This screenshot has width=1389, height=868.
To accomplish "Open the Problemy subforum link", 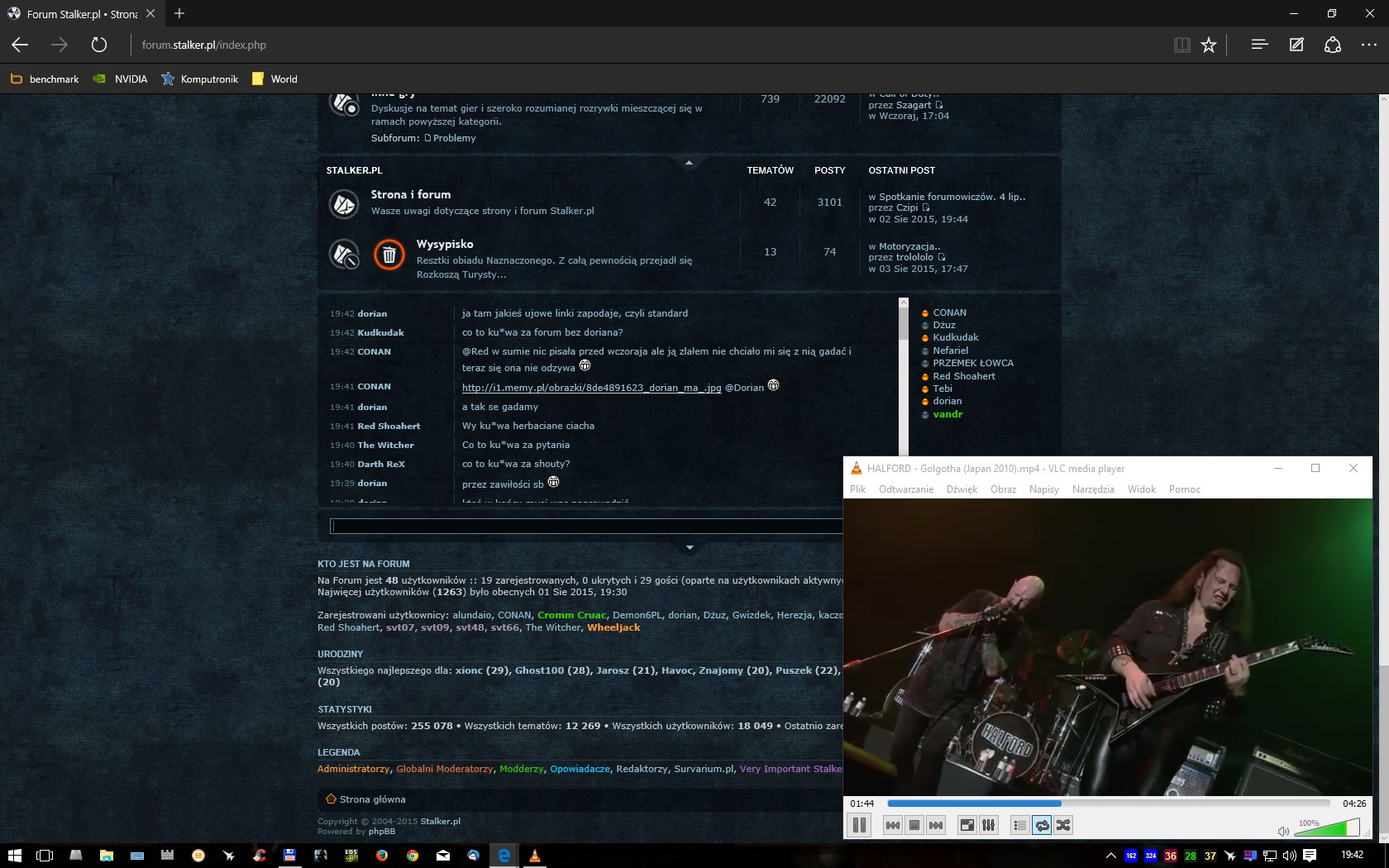I will [x=454, y=138].
